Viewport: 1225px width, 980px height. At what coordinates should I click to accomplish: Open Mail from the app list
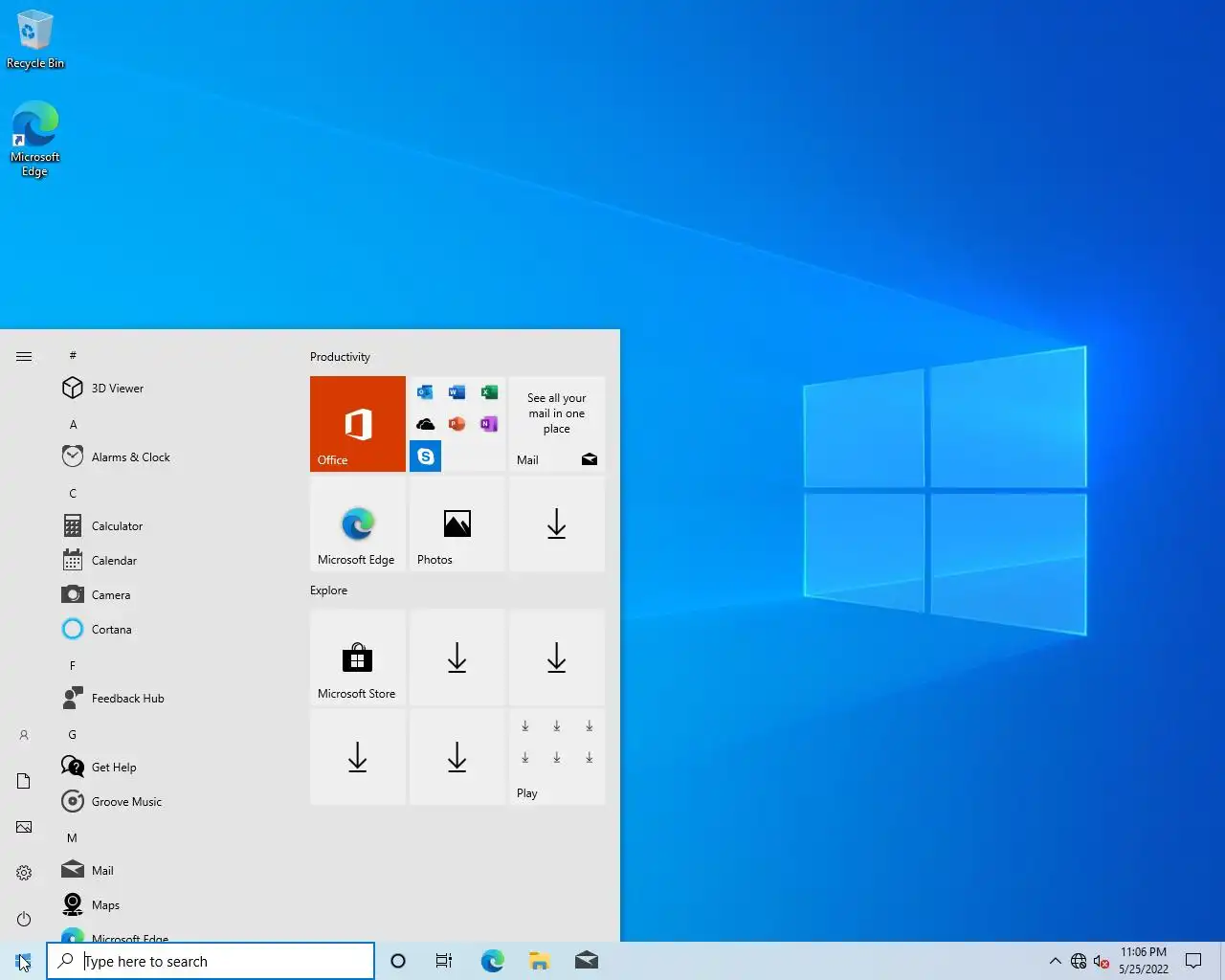coord(172,871)
